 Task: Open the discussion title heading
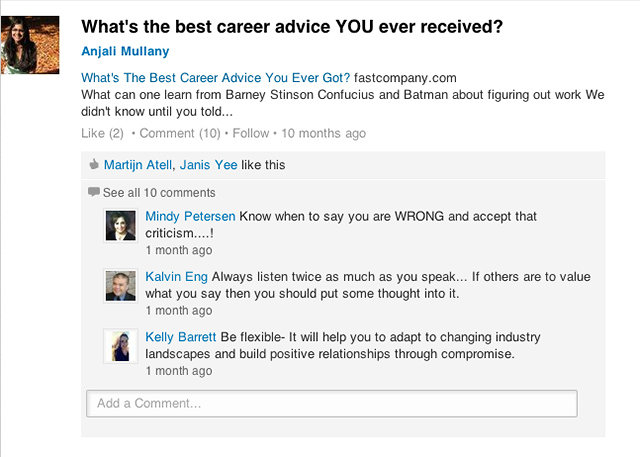292,27
